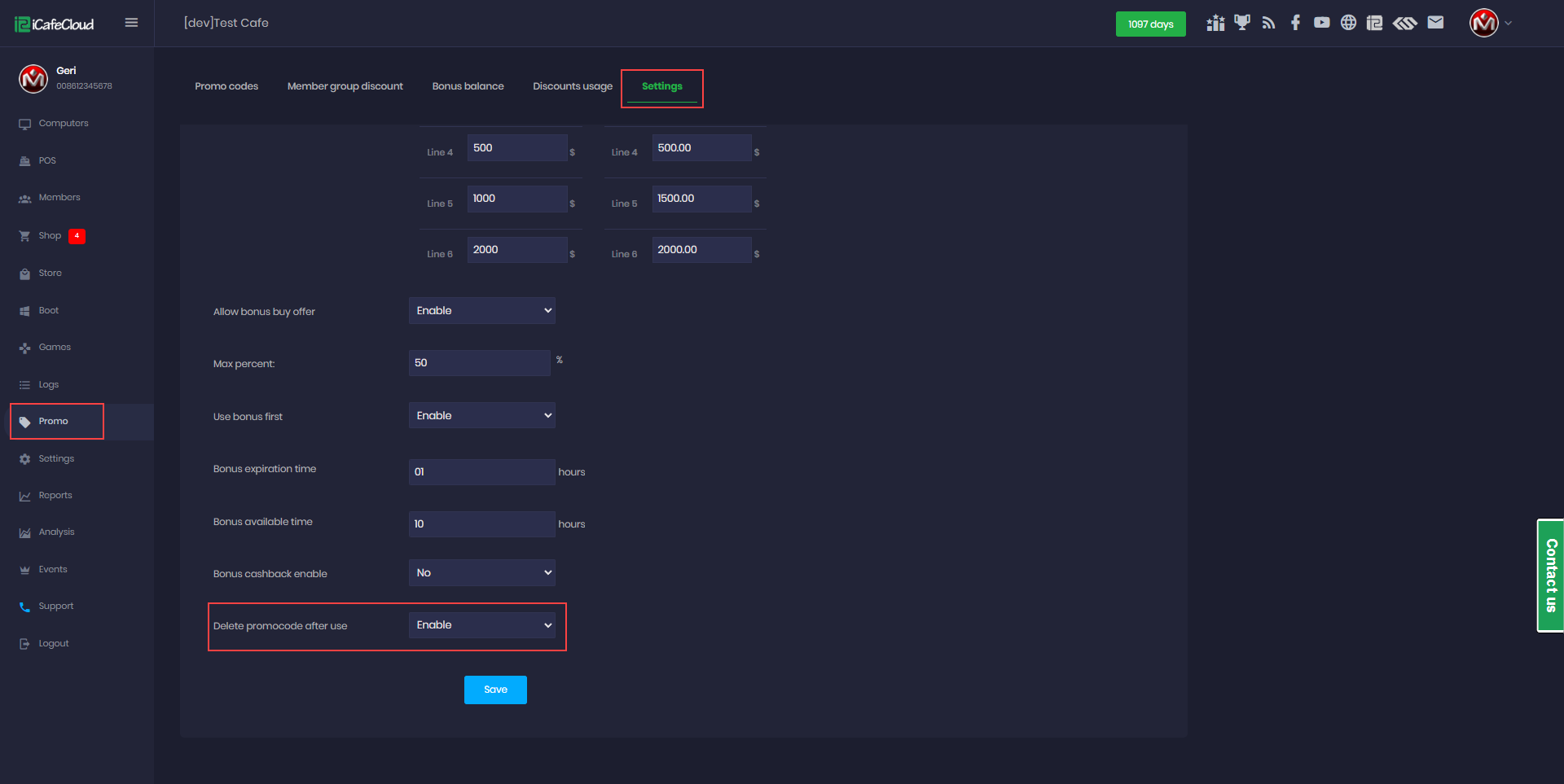Viewport: 1564px width, 784px height.
Task: Open the Use bonus first dropdown
Action: tap(481, 416)
